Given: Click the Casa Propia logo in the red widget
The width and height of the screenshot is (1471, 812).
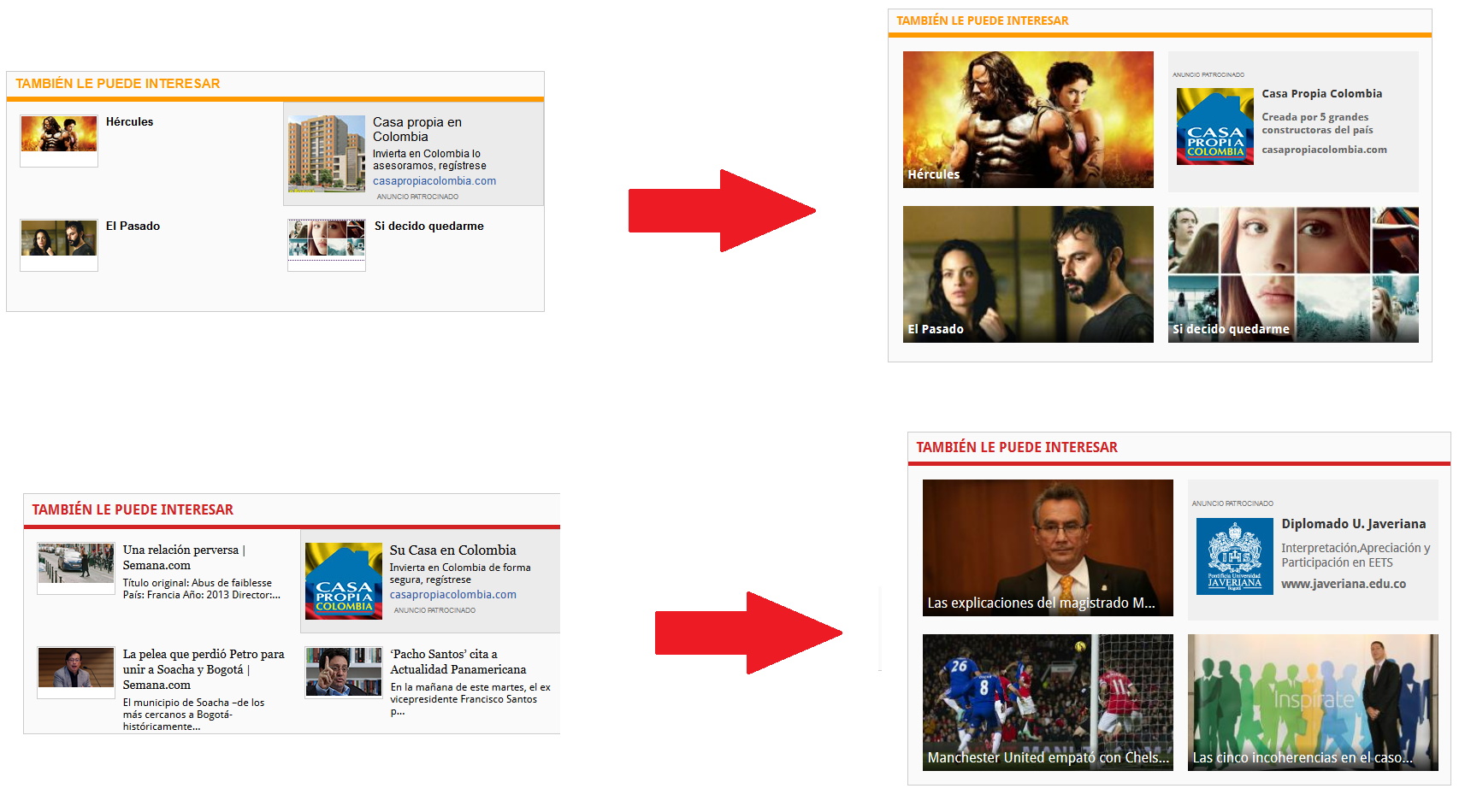Looking at the screenshot, I should pyautogui.click(x=344, y=581).
